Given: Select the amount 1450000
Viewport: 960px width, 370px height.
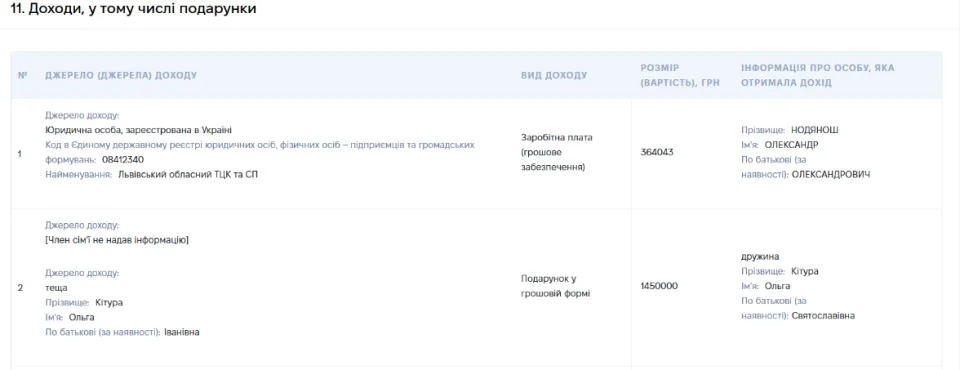Looking at the screenshot, I should pyautogui.click(x=659, y=286).
